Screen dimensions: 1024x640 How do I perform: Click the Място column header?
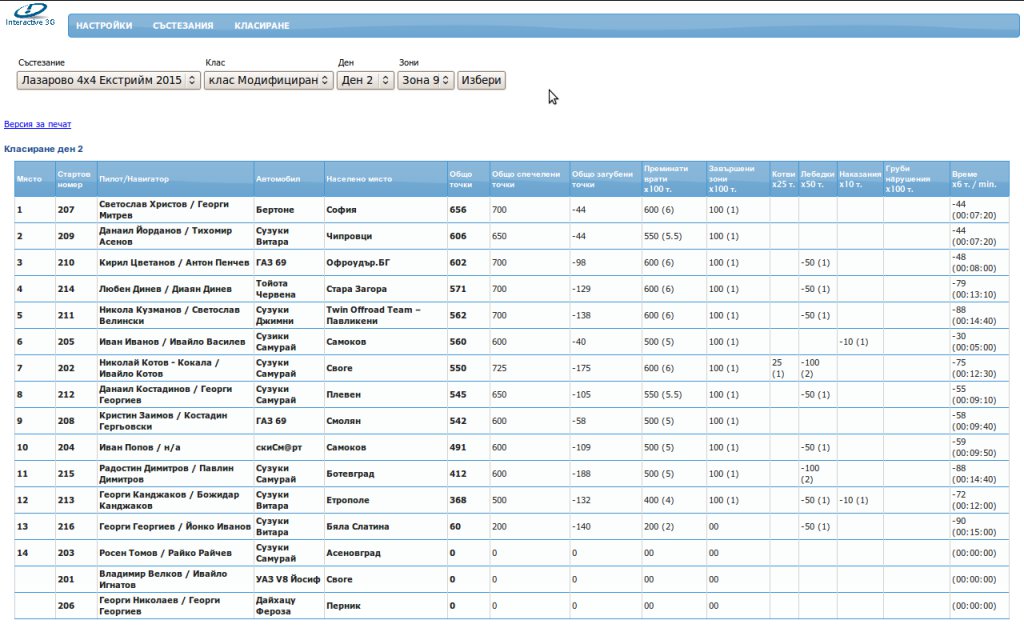coord(30,179)
